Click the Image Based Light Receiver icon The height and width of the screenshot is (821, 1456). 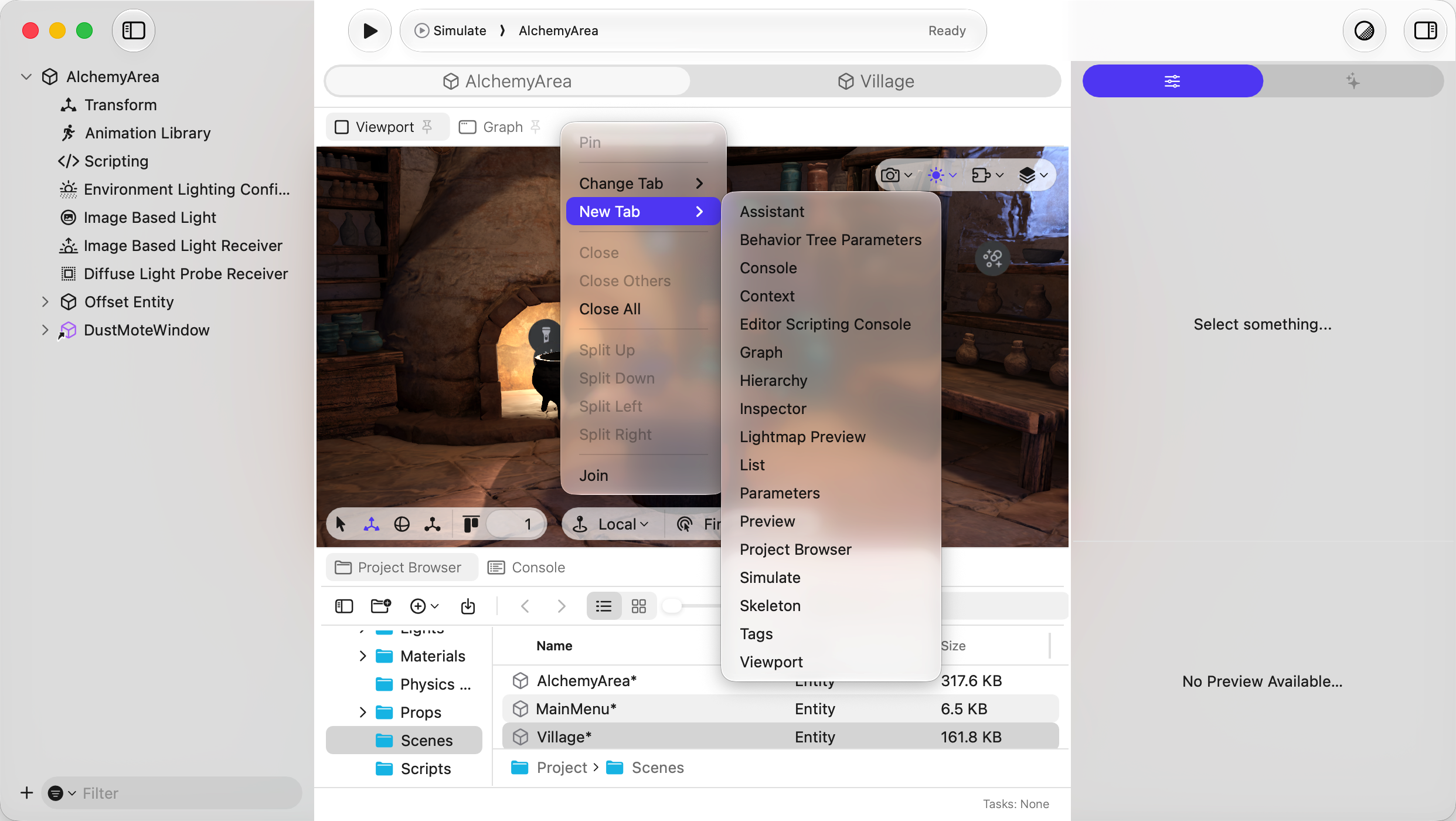69,246
